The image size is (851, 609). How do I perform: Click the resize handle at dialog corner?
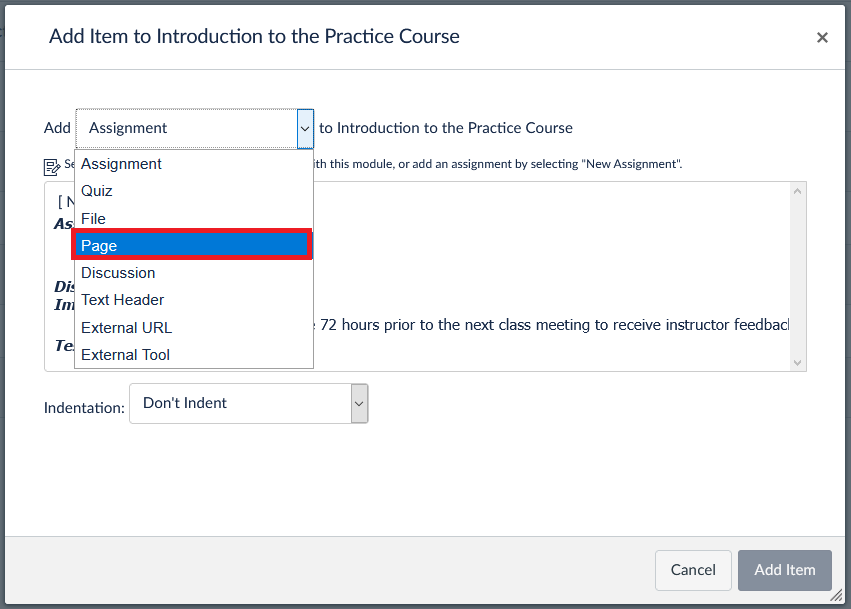[836, 596]
